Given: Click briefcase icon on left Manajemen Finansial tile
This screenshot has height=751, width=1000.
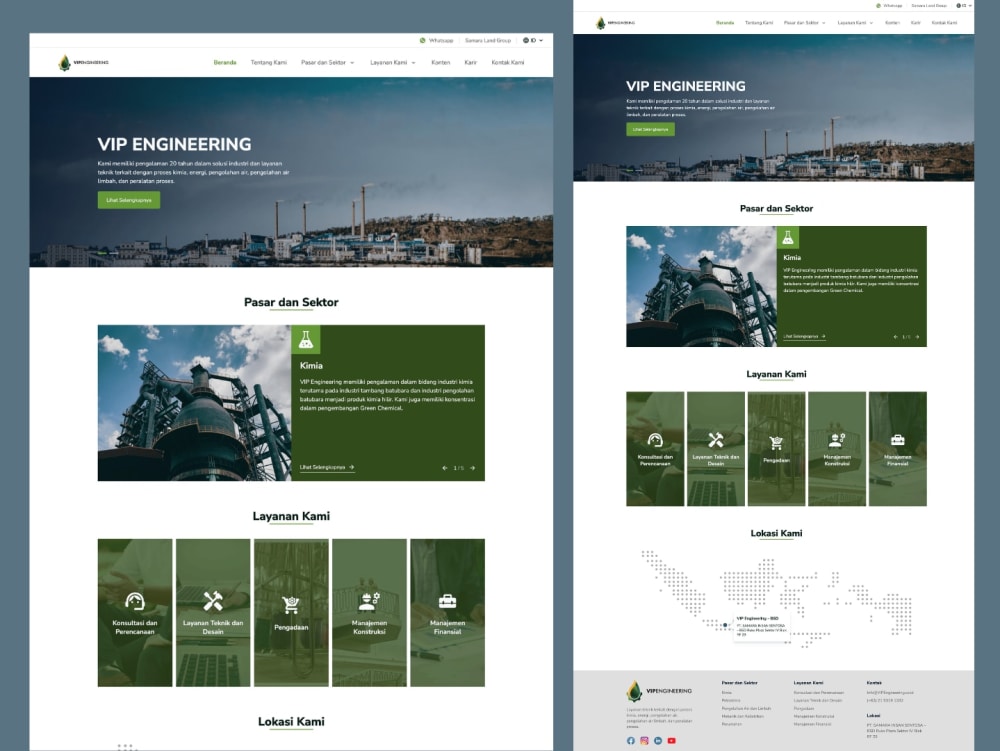Looking at the screenshot, I should 448,601.
